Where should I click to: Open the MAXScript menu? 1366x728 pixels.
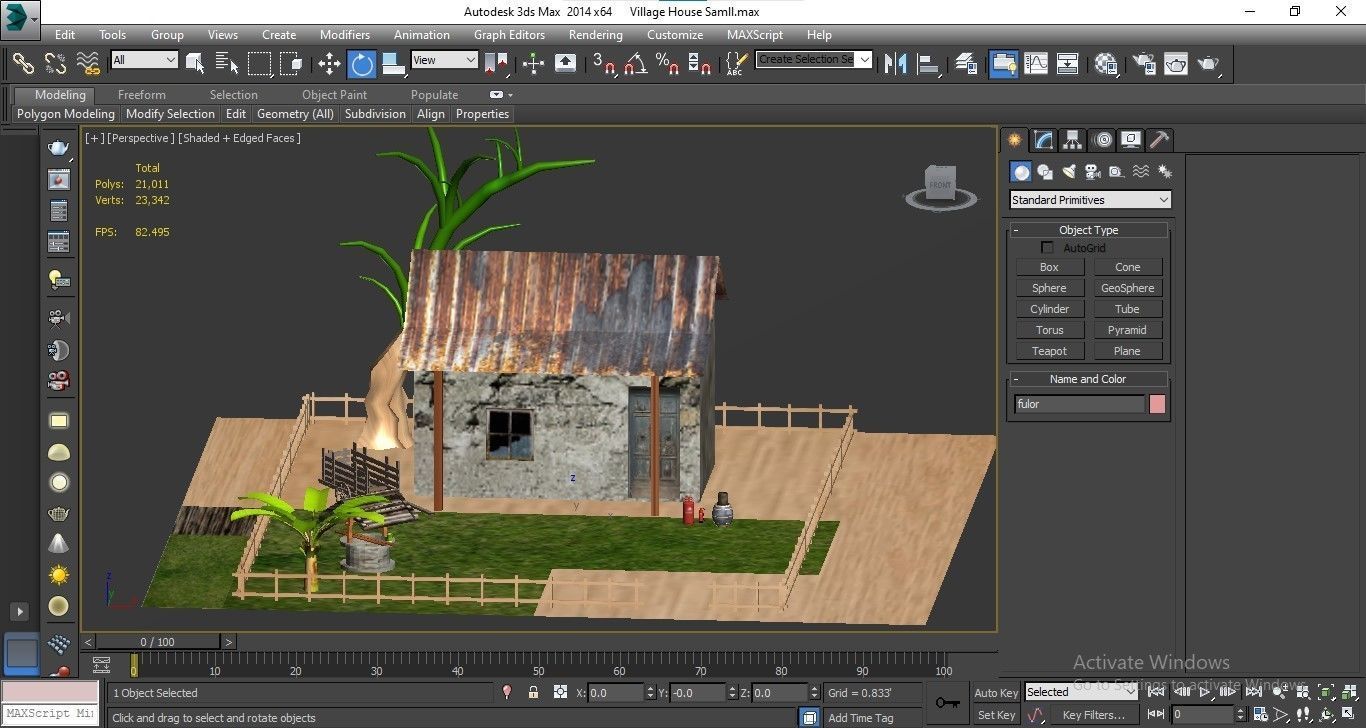tap(755, 34)
